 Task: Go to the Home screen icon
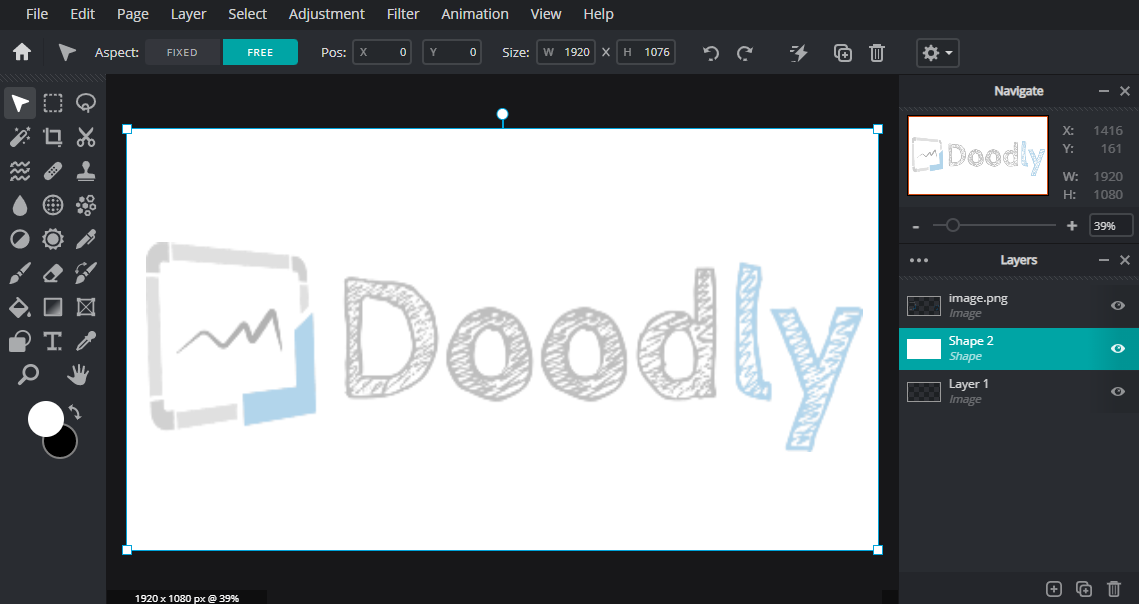22,52
